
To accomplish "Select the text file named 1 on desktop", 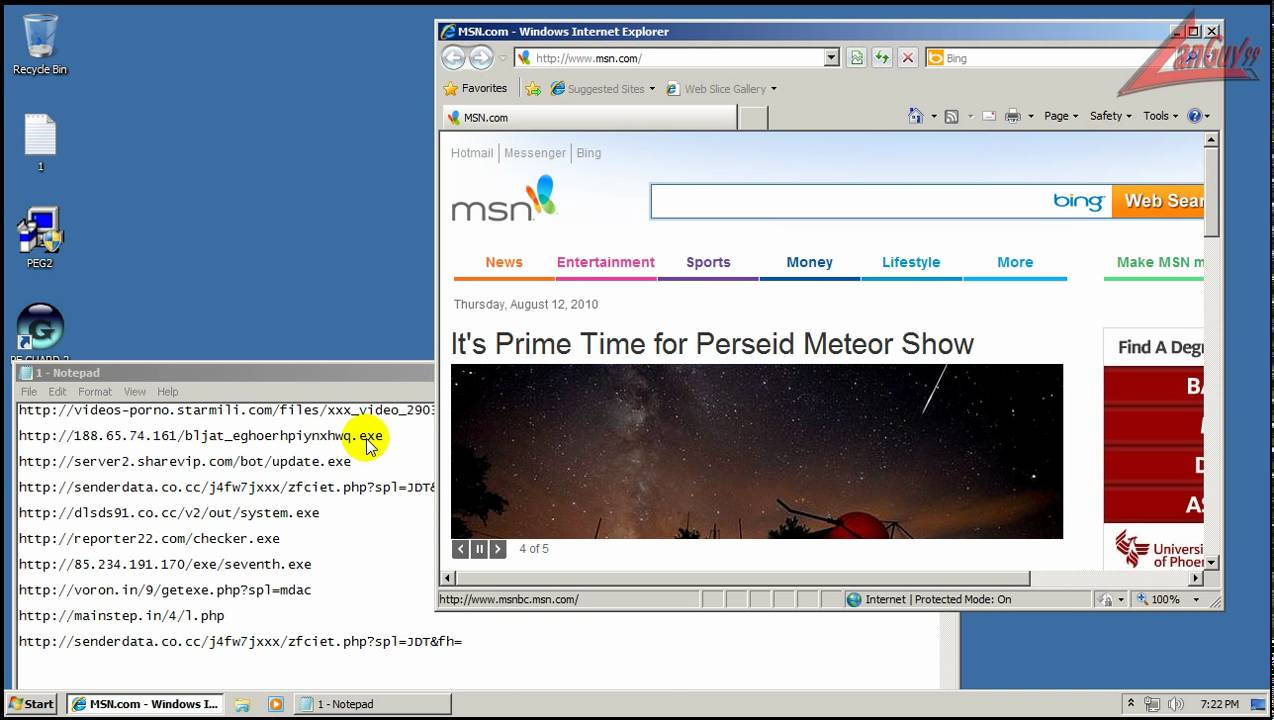I will click(x=40, y=142).
